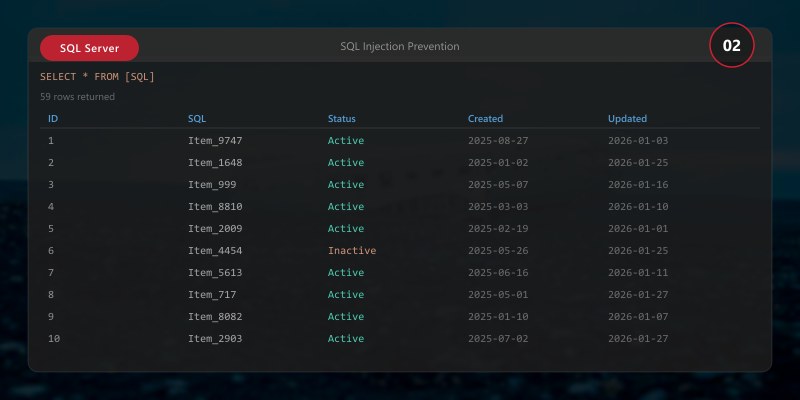Sort by the Updated column header

[628, 118]
